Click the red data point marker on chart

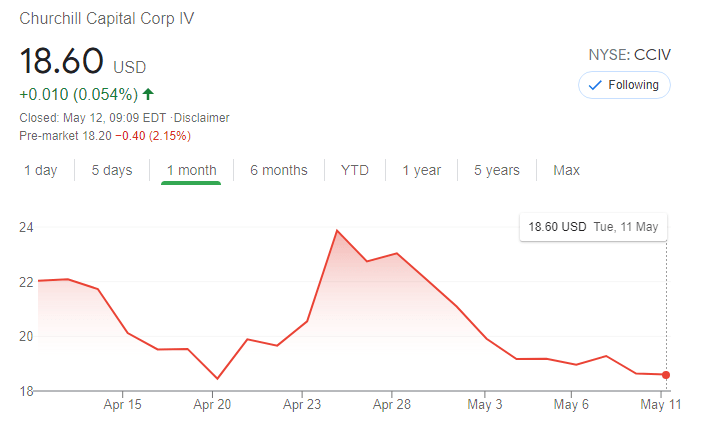(x=666, y=375)
